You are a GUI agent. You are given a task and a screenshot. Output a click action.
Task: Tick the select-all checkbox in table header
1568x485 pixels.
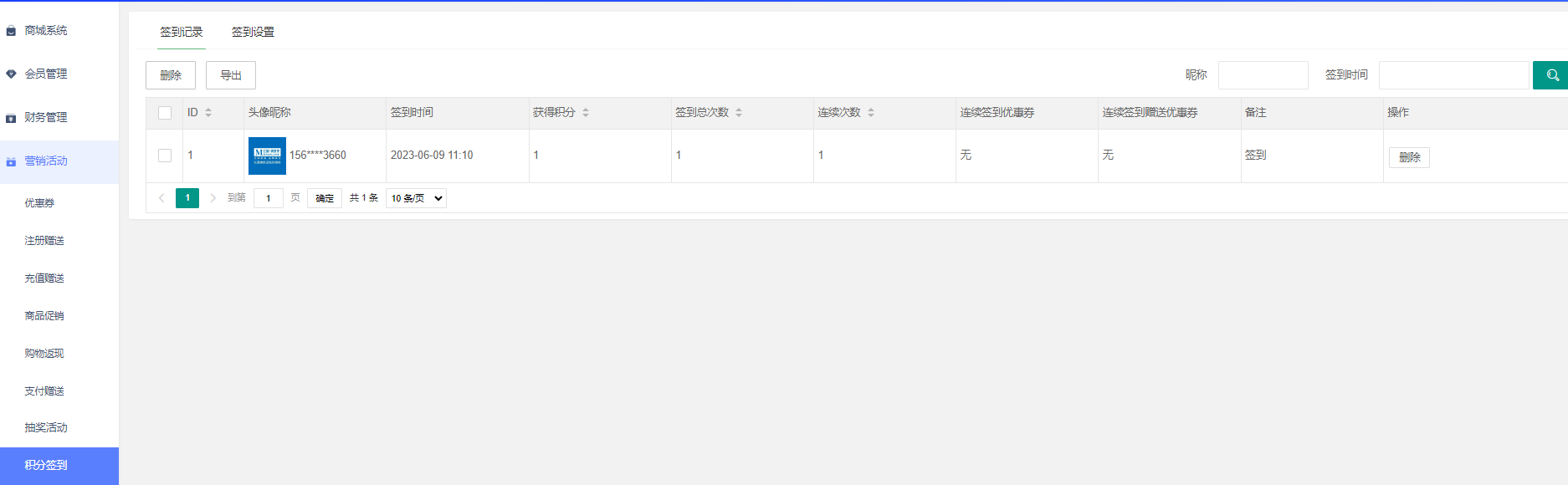[165, 113]
